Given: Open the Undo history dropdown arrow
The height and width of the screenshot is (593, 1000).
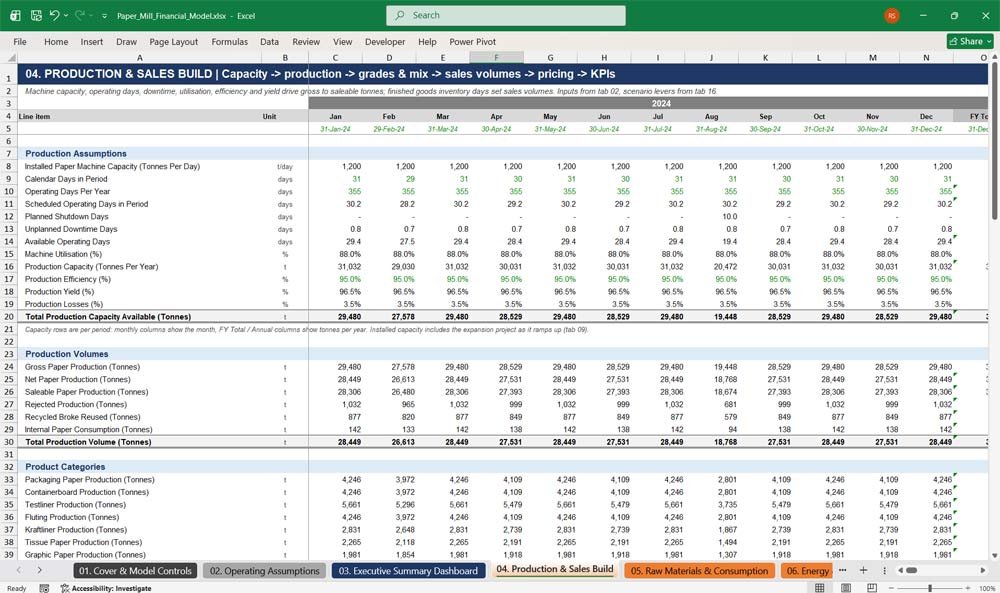Looking at the screenshot, I should [x=66, y=16].
